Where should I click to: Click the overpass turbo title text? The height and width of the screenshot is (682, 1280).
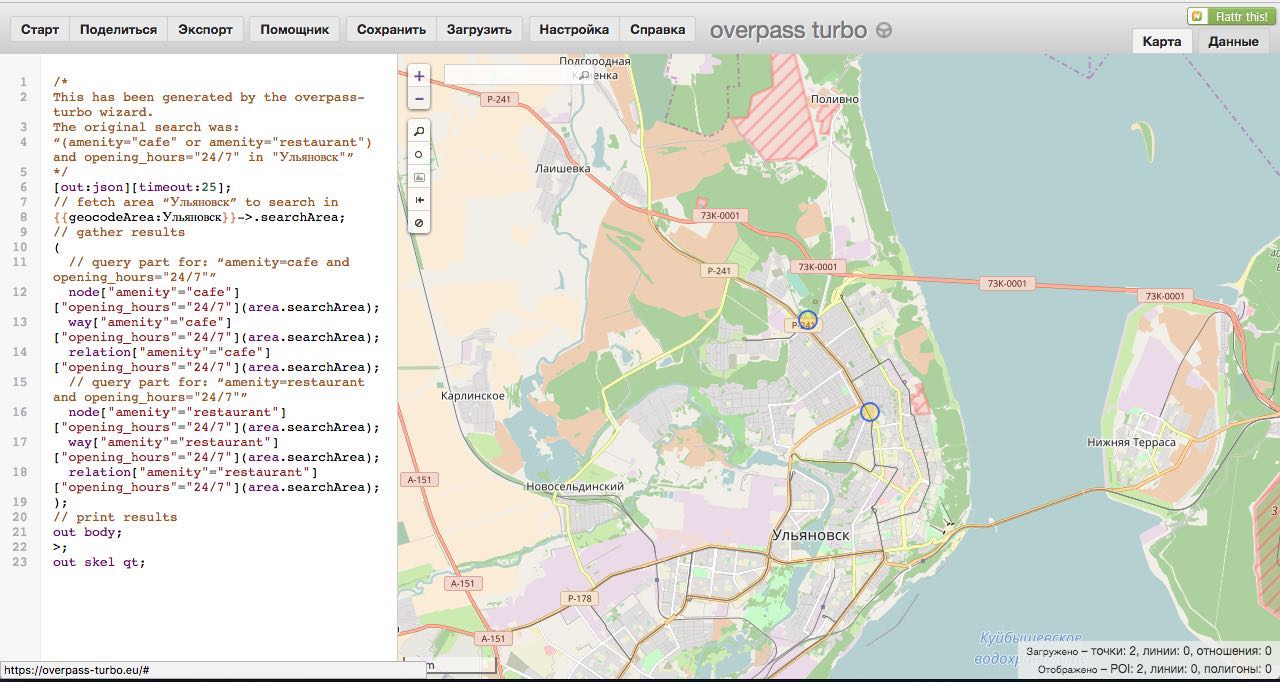[788, 30]
